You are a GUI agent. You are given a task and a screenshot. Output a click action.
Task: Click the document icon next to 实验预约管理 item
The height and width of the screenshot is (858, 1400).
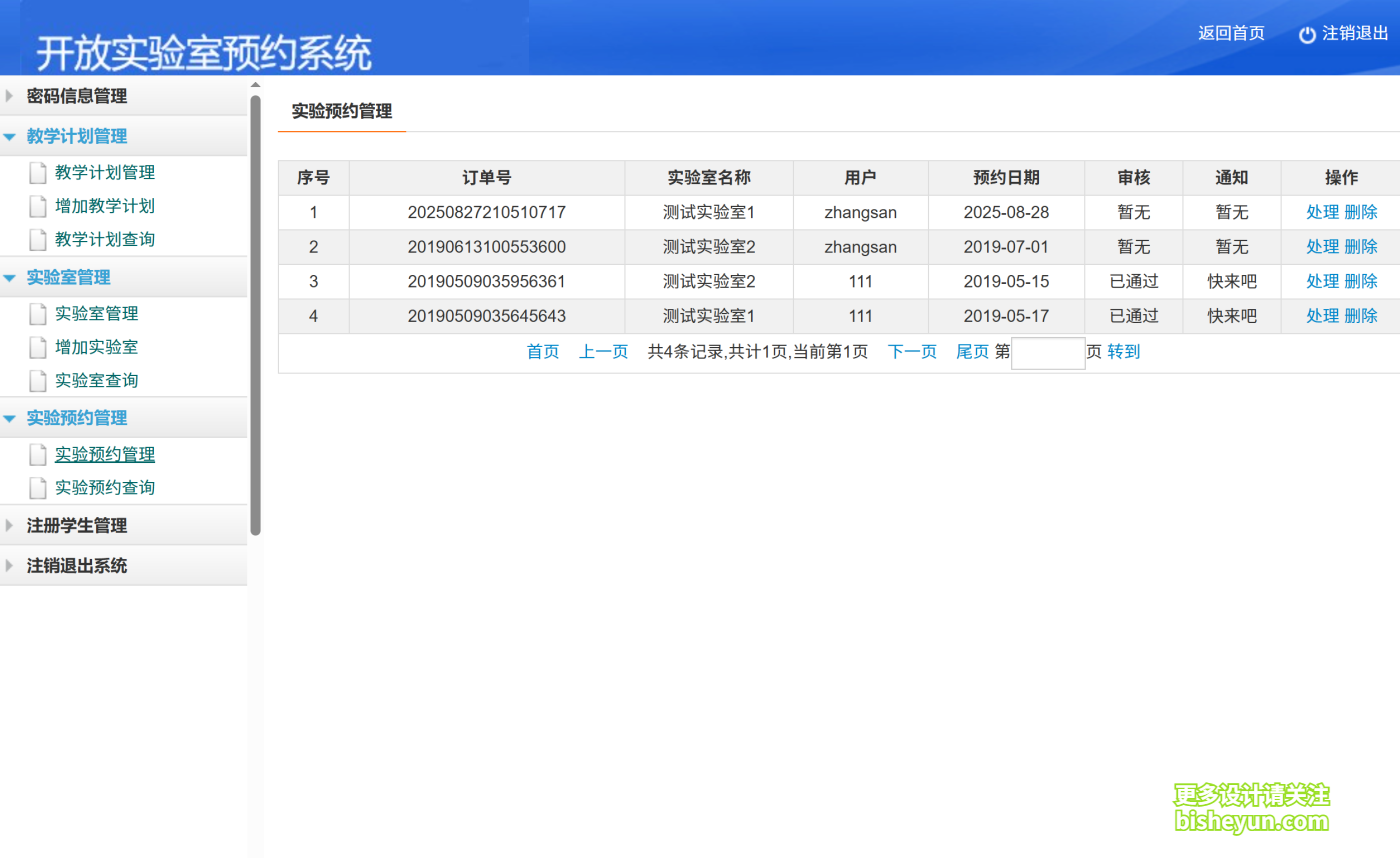[x=38, y=455]
